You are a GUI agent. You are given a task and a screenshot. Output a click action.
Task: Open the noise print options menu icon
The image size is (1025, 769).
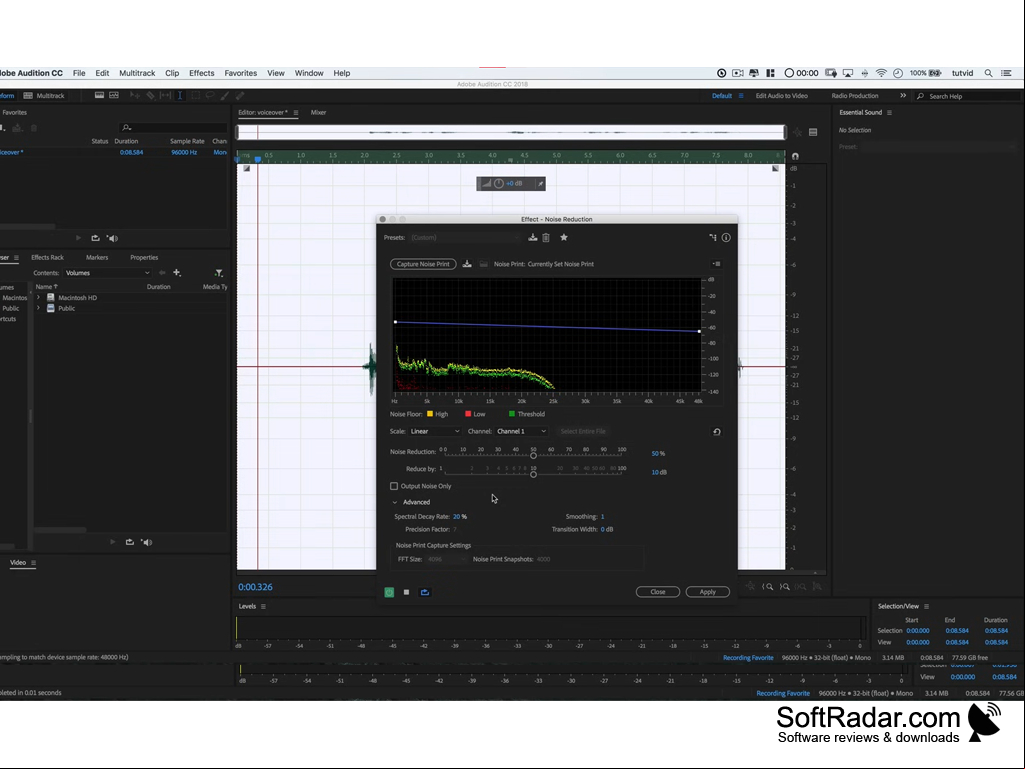click(716, 264)
